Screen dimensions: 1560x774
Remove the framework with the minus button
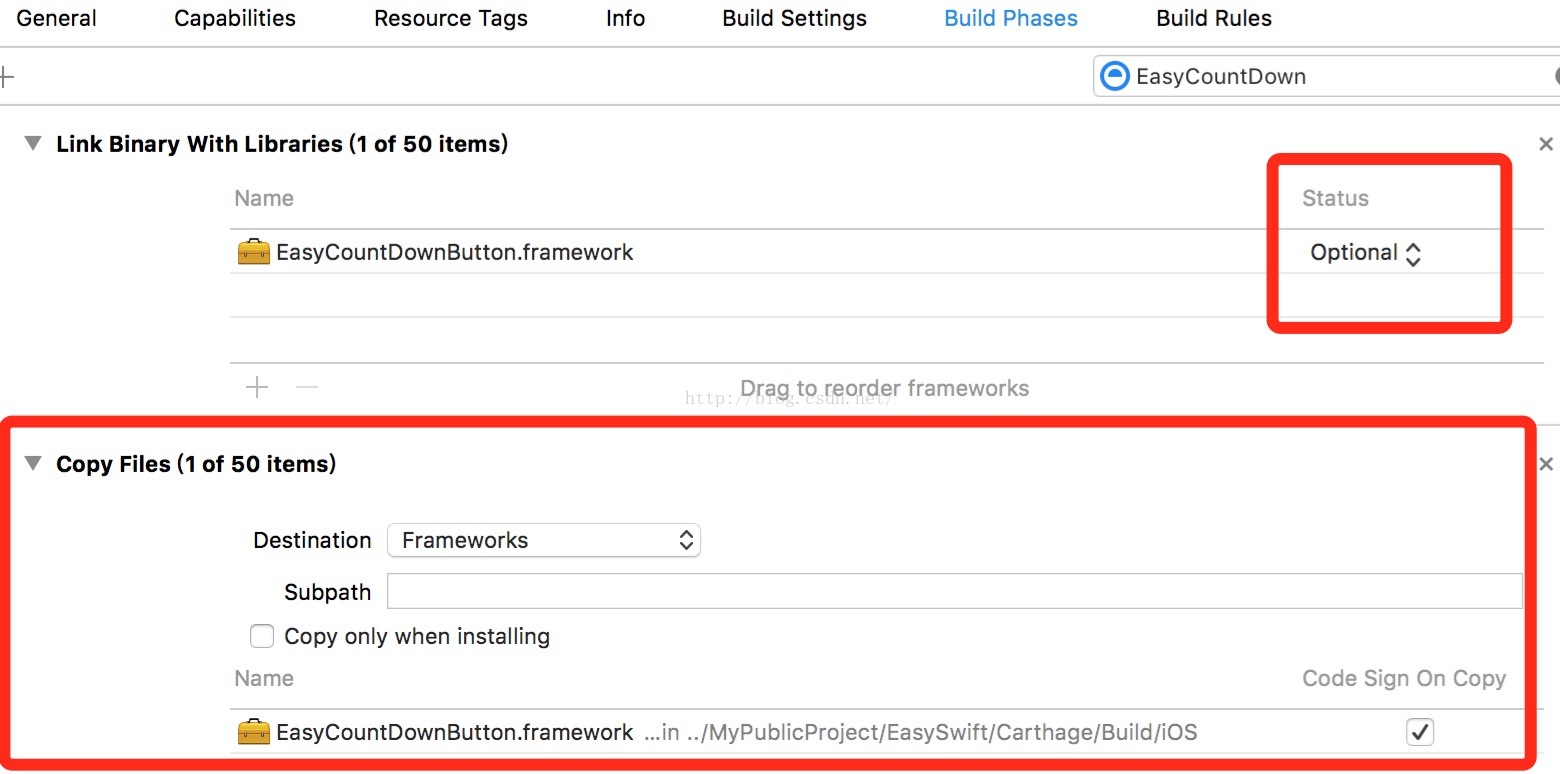click(x=307, y=387)
